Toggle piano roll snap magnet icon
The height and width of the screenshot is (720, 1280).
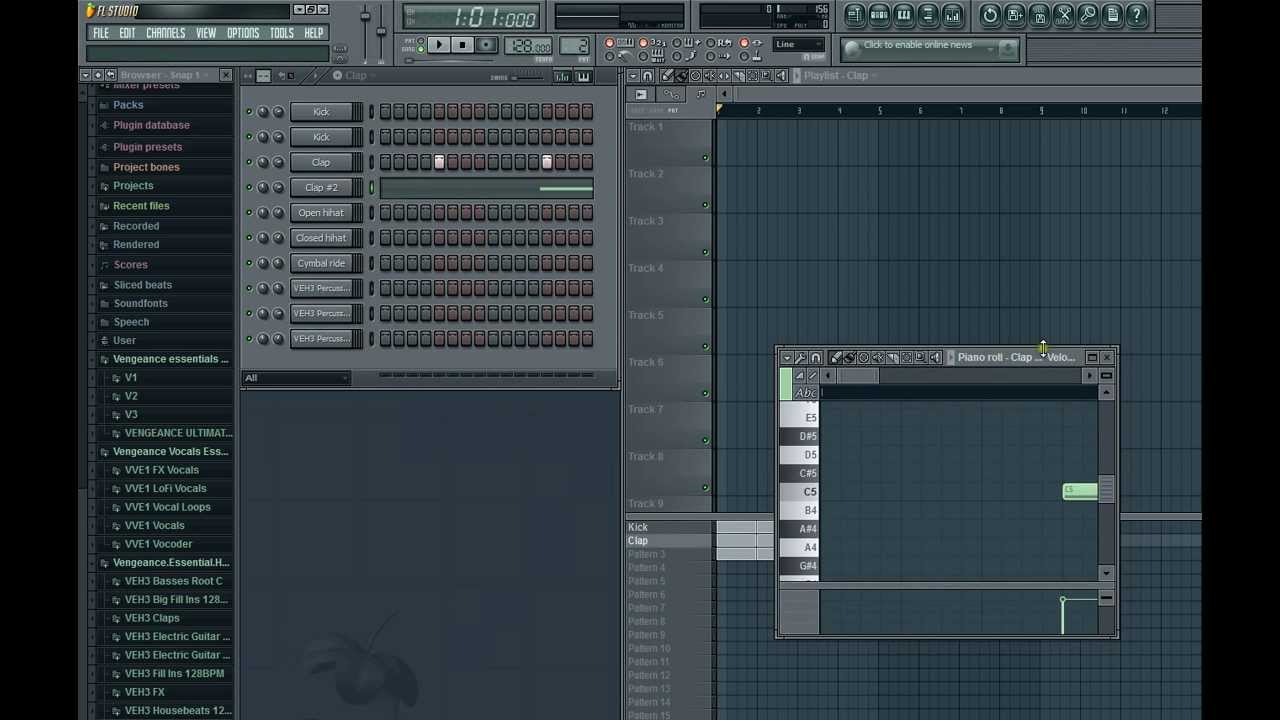click(815, 357)
